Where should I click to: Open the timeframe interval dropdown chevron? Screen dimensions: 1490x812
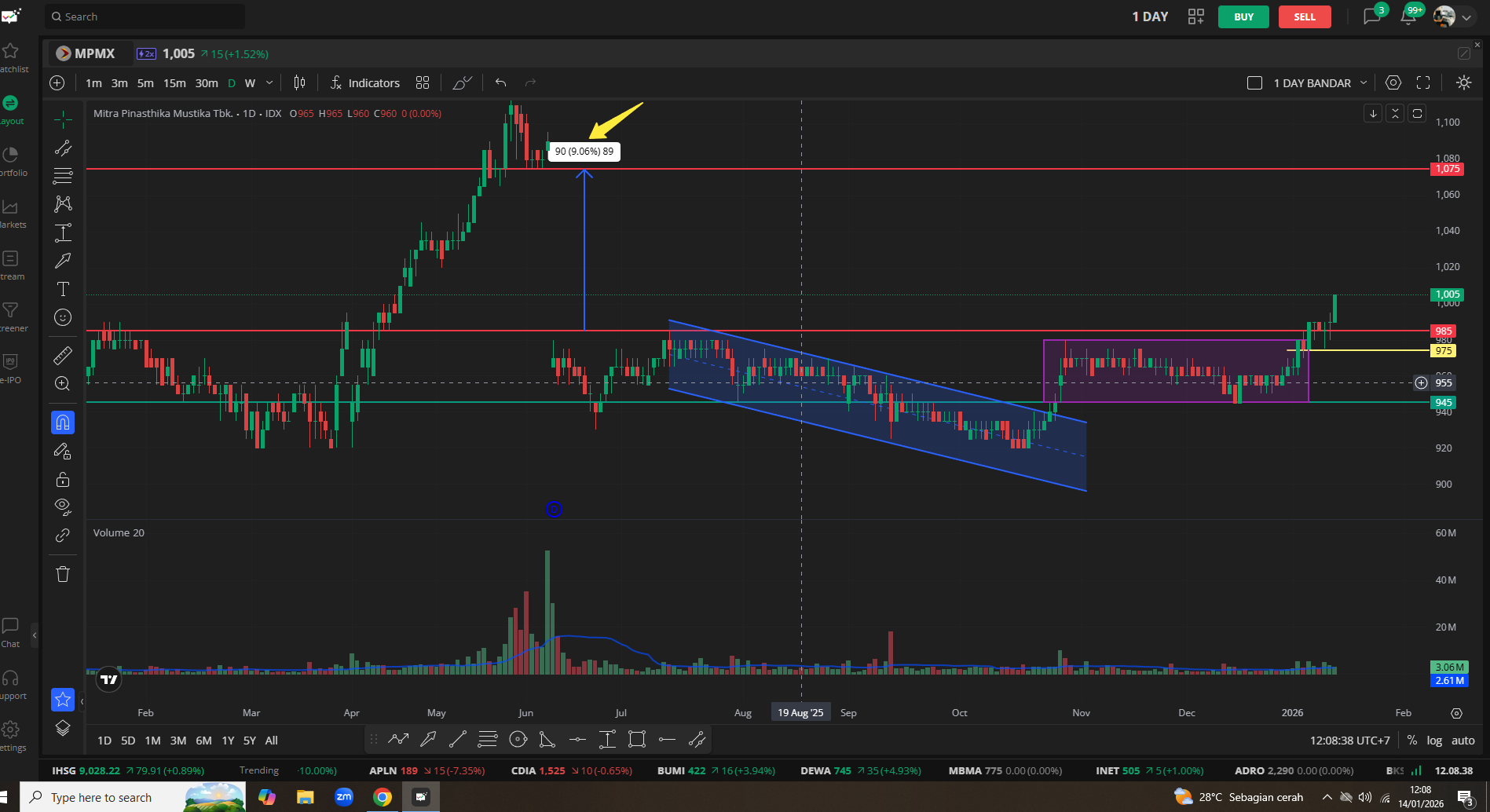coord(269,83)
